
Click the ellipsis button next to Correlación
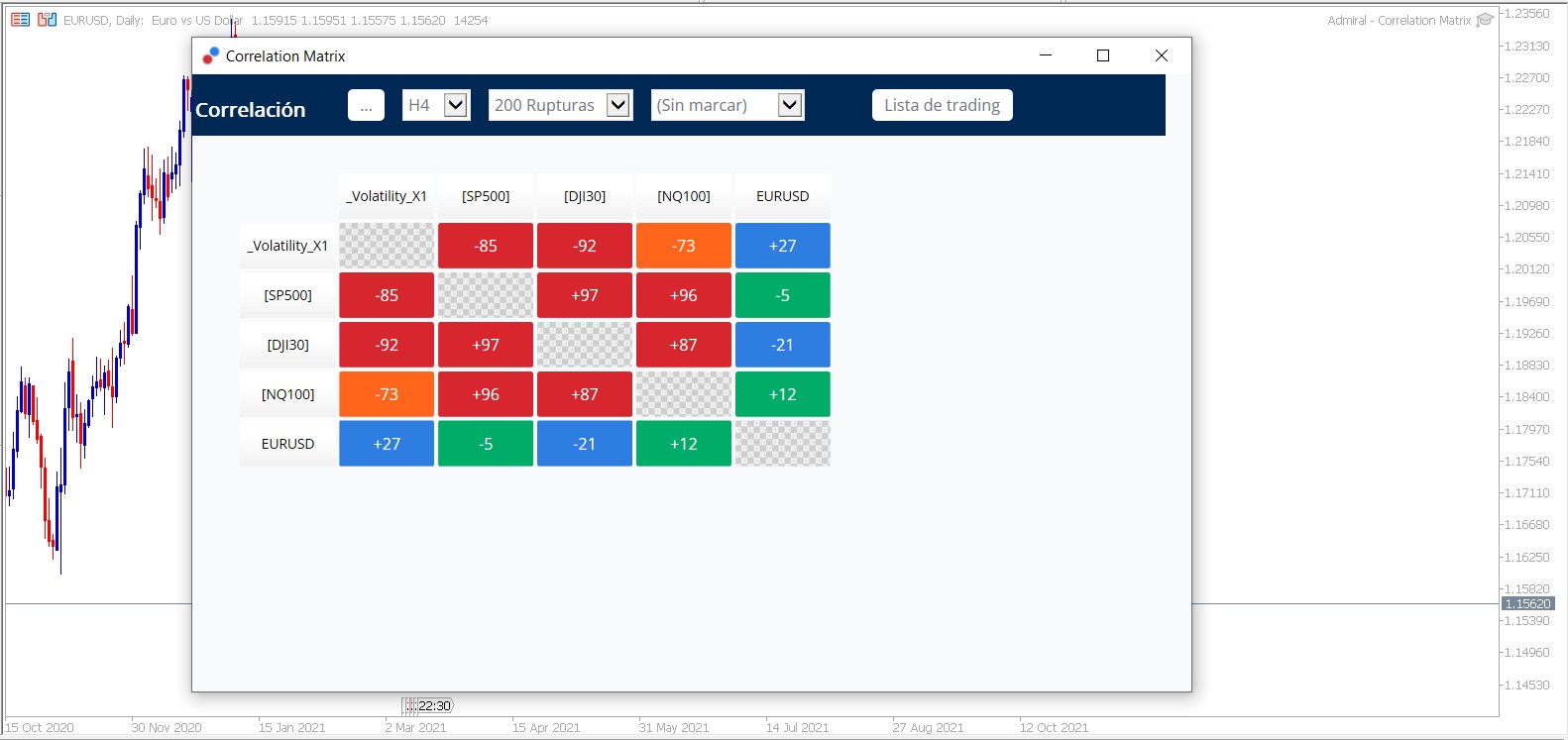pyautogui.click(x=366, y=105)
